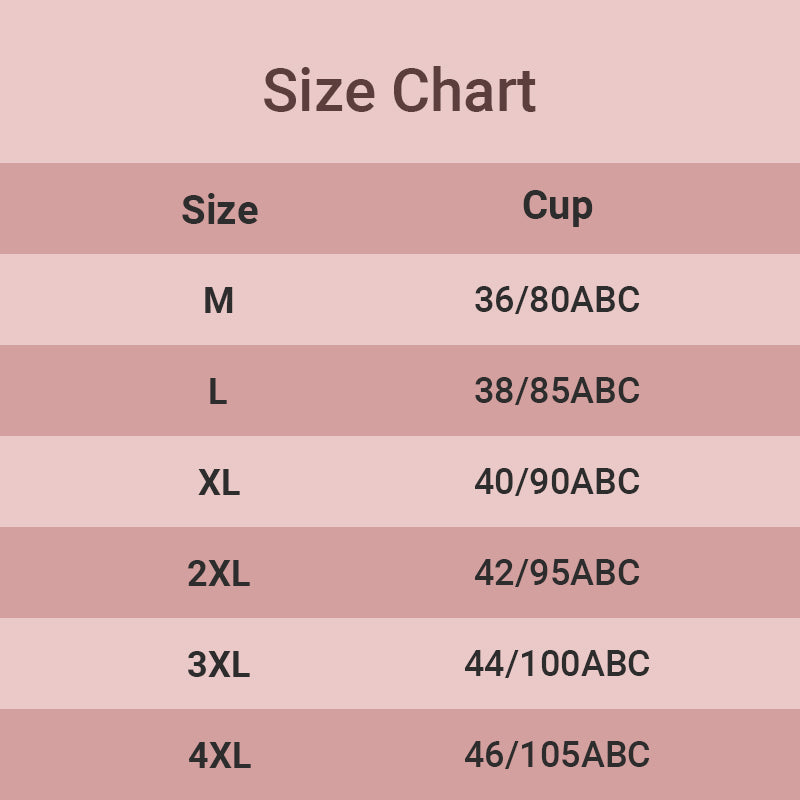Select the 'Size' column header
The width and height of the screenshot is (800, 800).
pyautogui.click(x=219, y=210)
